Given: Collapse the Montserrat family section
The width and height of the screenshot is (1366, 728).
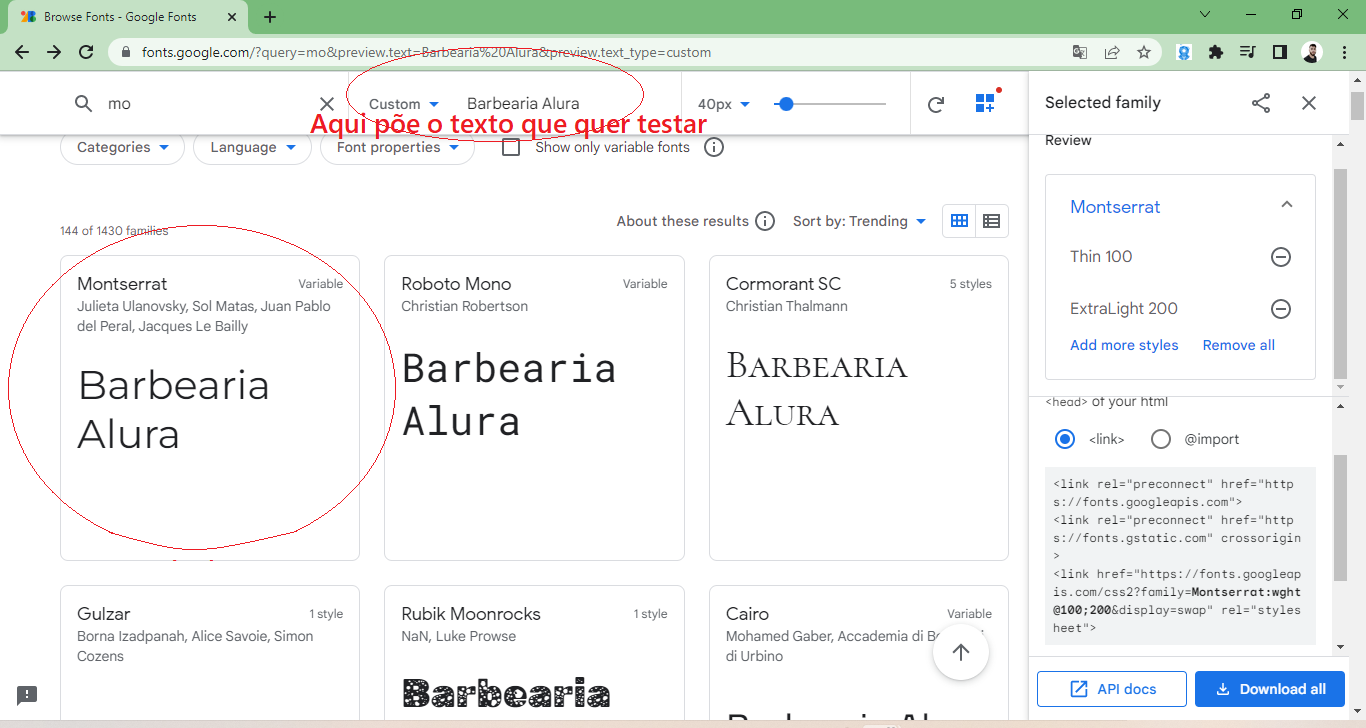Looking at the screenshot, I should pos(1287,205).
